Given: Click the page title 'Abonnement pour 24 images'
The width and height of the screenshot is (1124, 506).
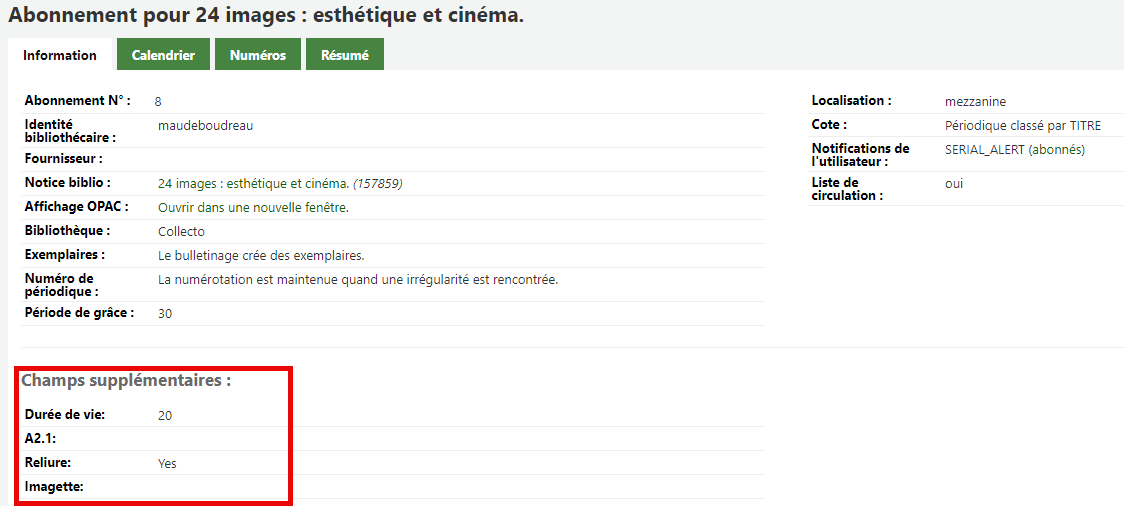Looking at the screenshot, I should coord(265,16).
